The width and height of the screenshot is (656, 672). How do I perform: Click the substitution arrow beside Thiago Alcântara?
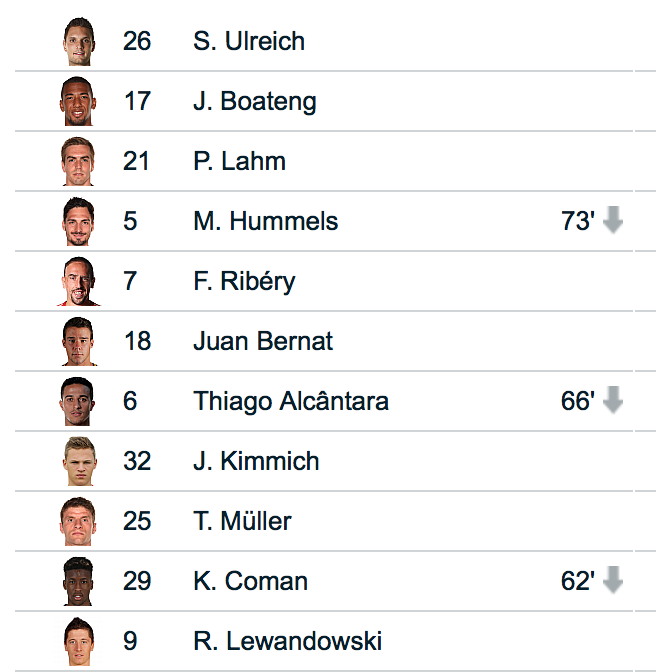coord(613,401)
